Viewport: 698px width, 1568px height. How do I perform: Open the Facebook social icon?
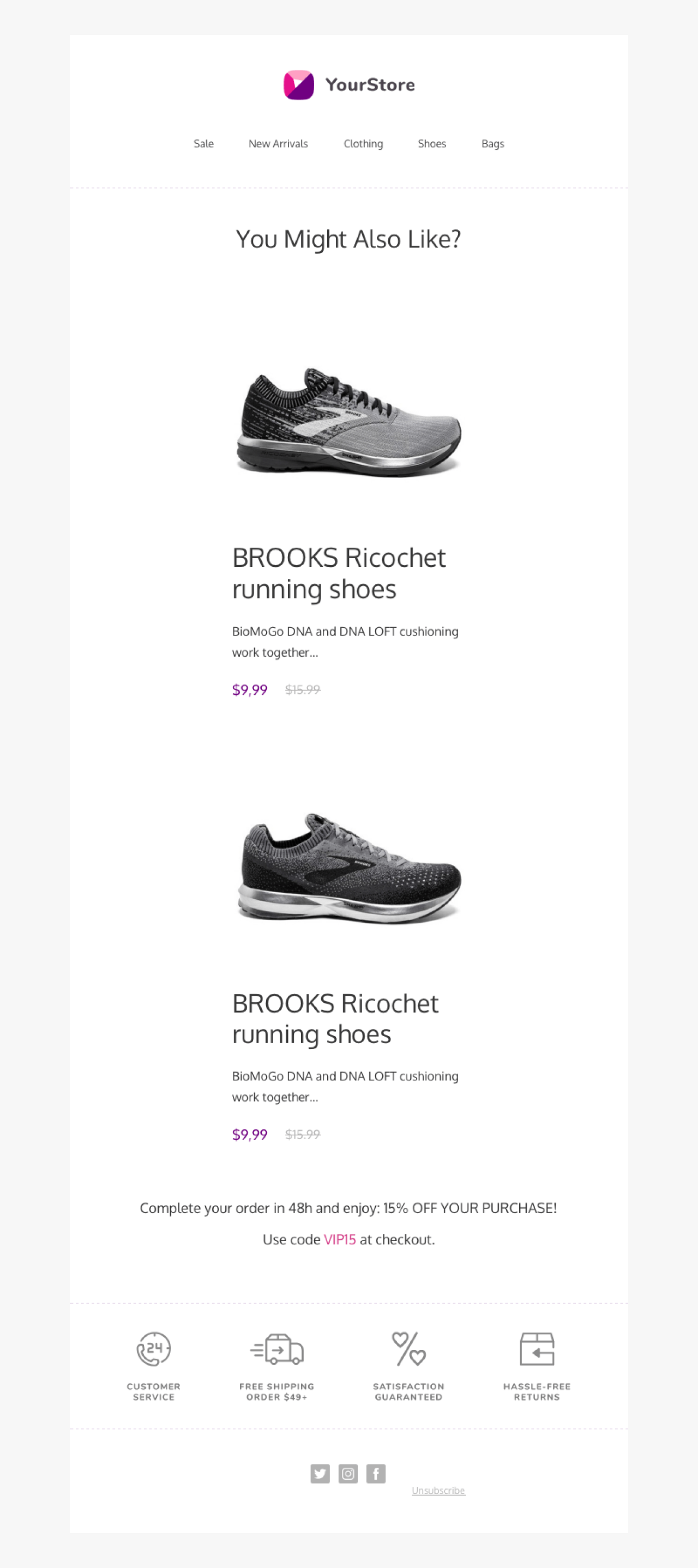[x=376, y=1474]
